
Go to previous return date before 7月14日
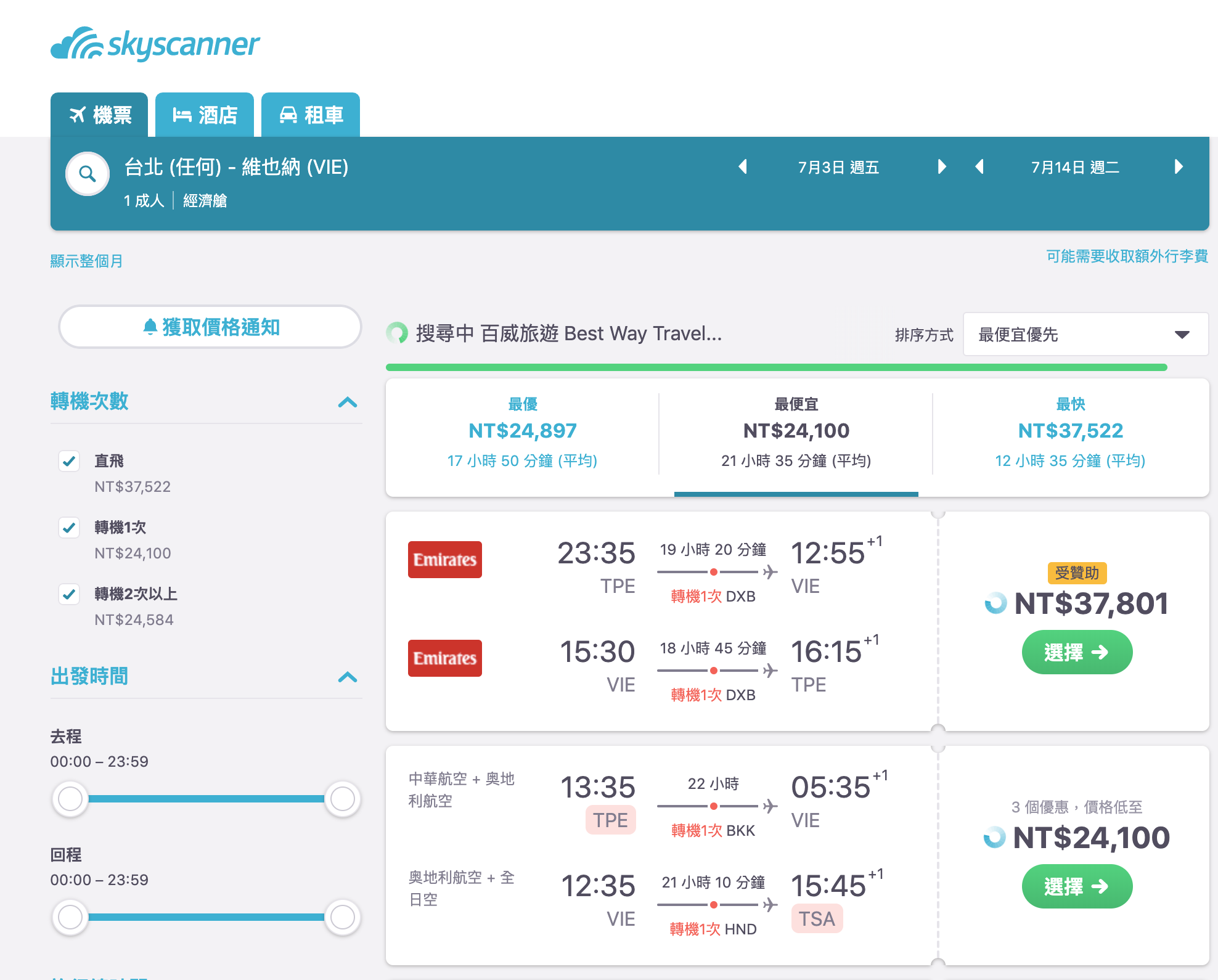pos(979,167)
